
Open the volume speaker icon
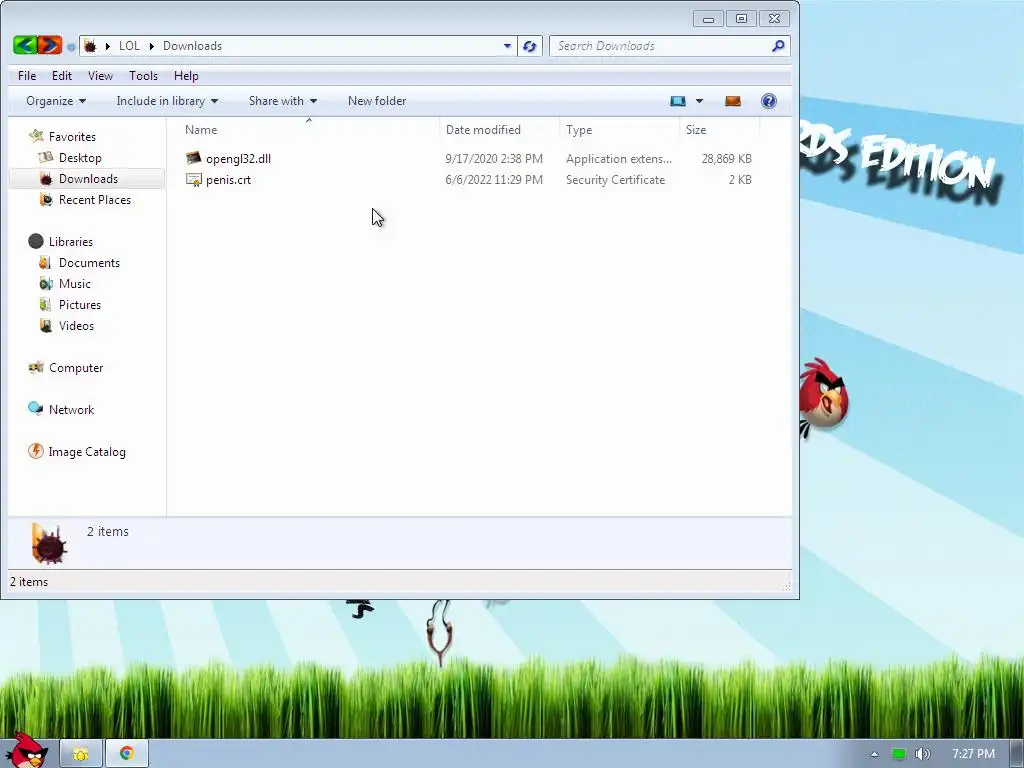click(922, 754)
